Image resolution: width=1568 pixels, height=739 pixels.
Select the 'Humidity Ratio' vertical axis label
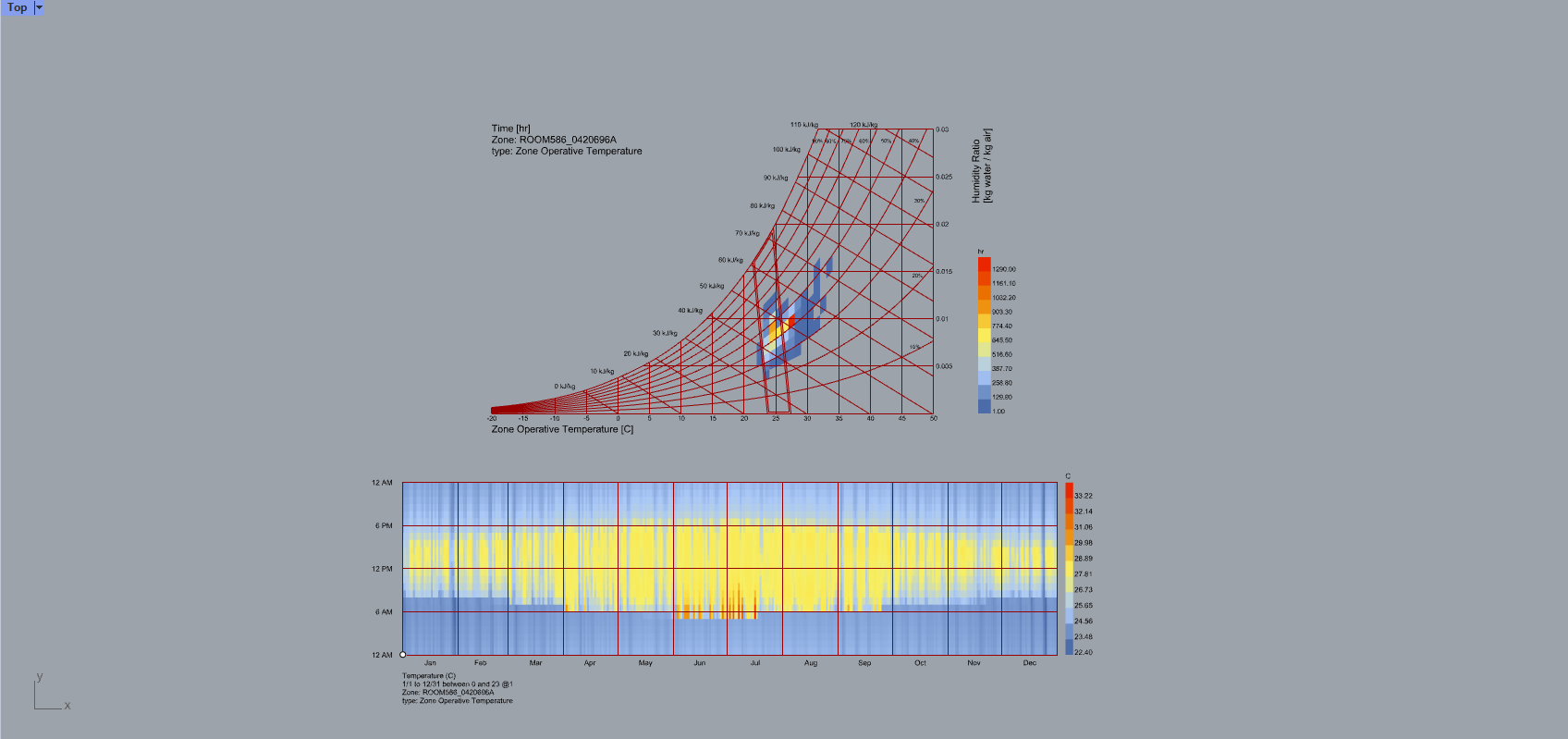tap(975, 171)
